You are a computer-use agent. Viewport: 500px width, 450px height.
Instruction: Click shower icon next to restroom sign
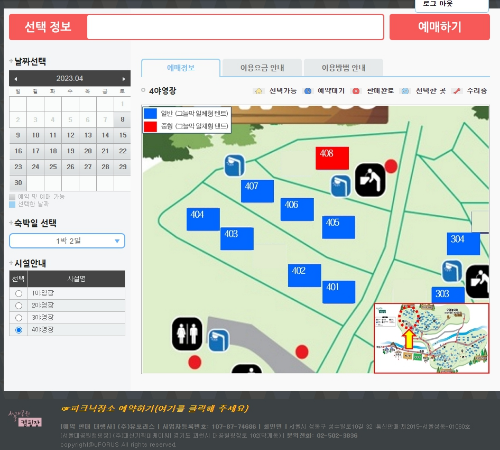pos(218,340)
